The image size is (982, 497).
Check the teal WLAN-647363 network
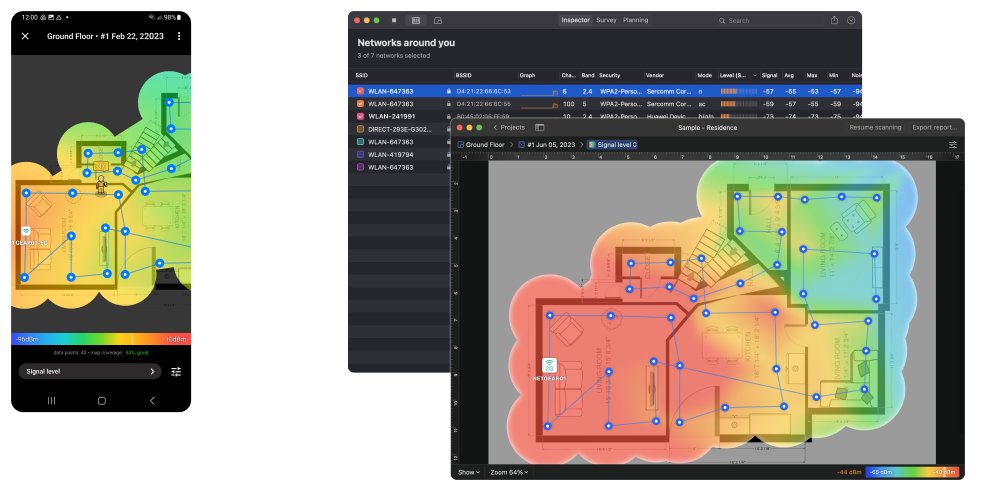pos(360,142)
